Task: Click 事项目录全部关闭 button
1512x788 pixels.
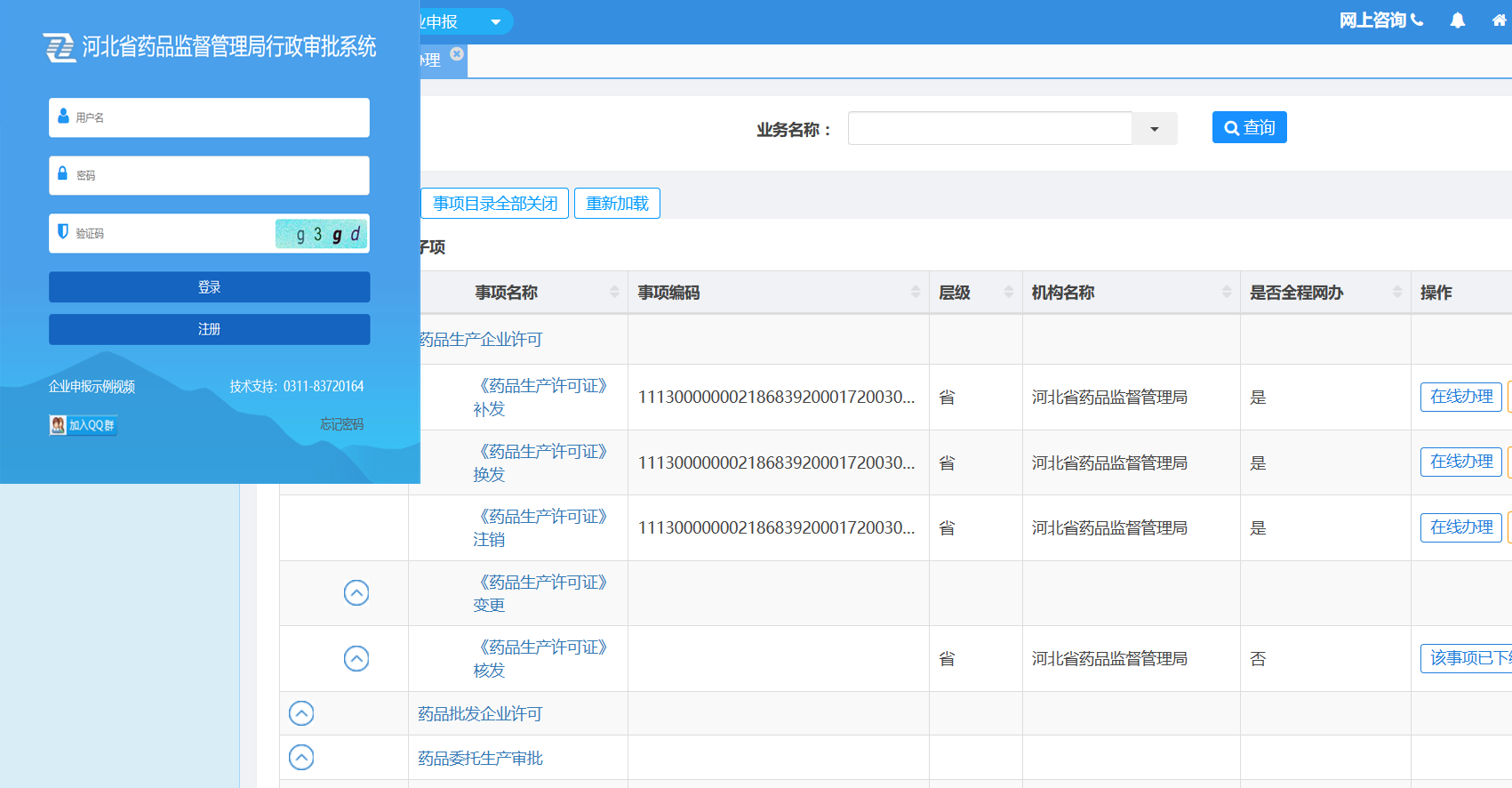Action: (x=494, y=204)
